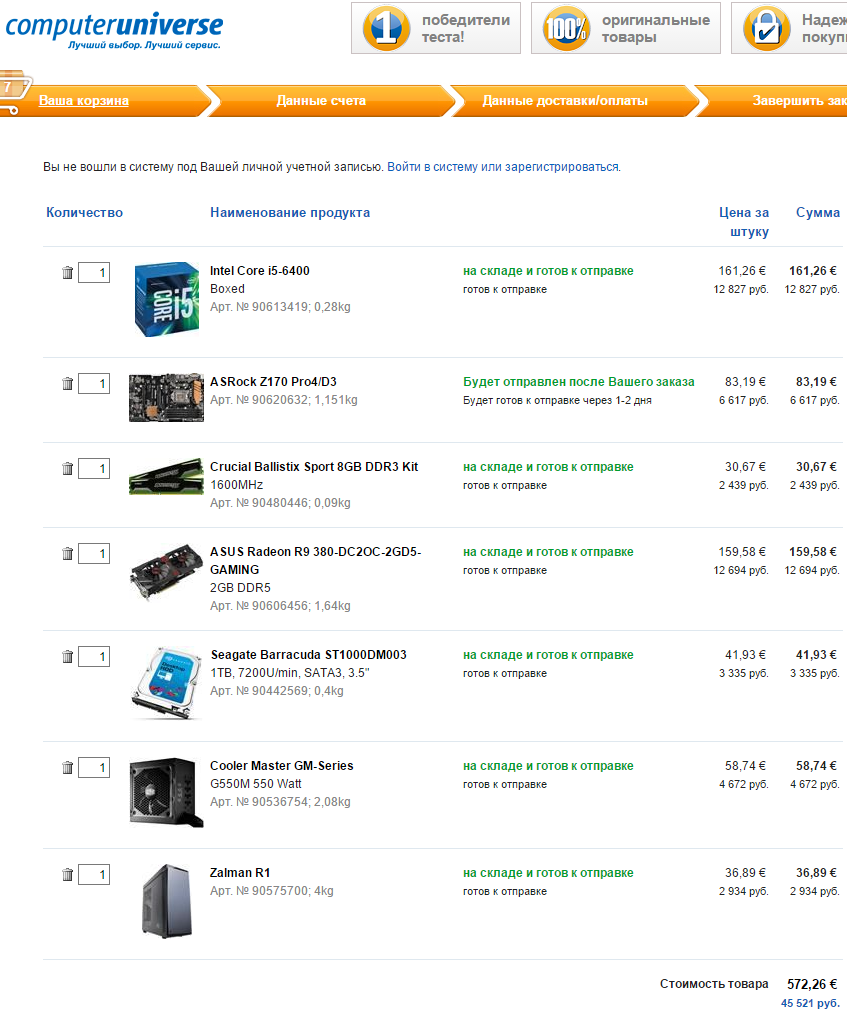Open Zalman R1 product link
Screen dimensions: 847x1017
[x=240, y=872]
